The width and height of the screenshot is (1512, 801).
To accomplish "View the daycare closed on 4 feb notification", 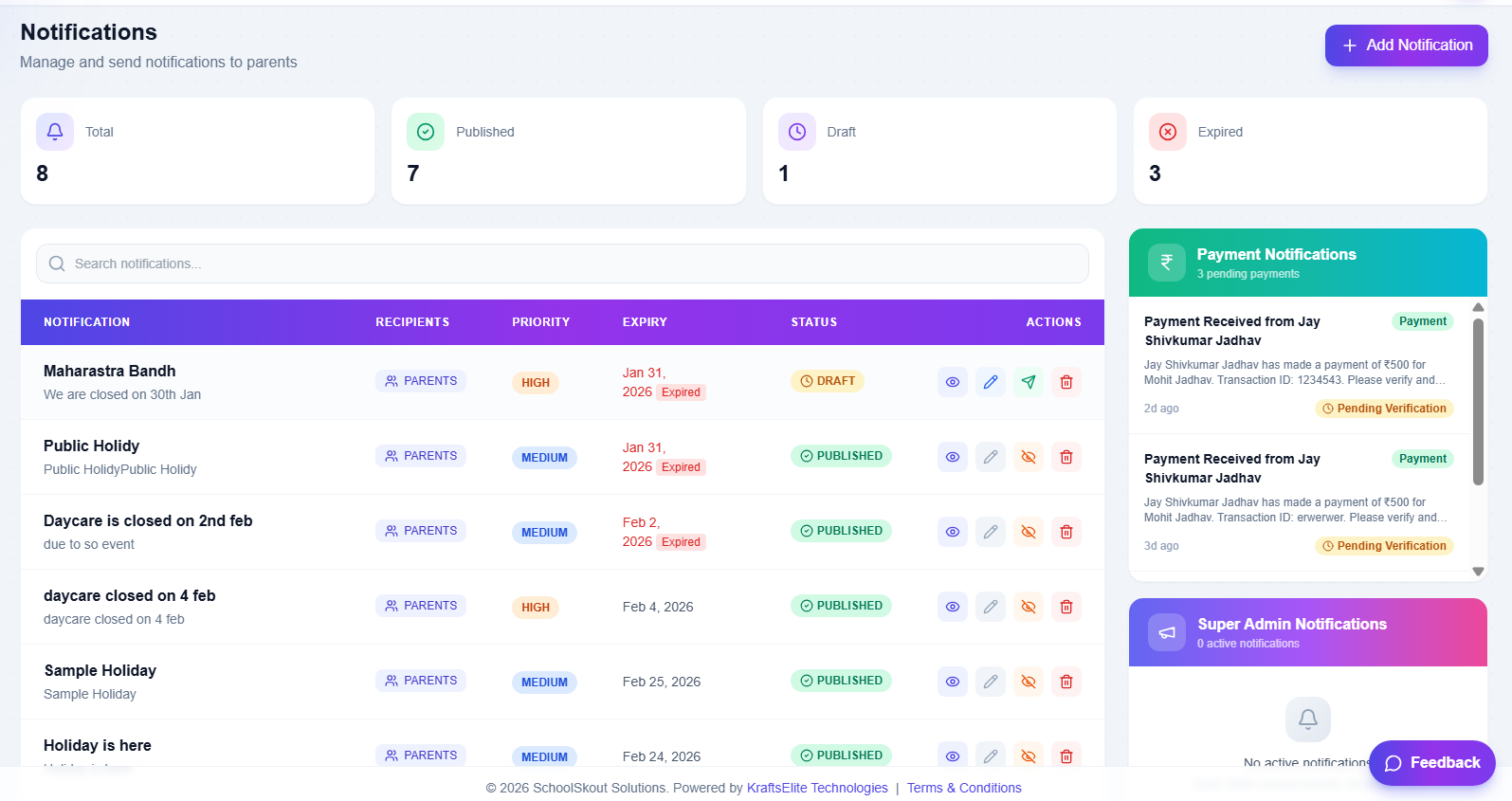I will pyautogui.click(x=953, y=607).
